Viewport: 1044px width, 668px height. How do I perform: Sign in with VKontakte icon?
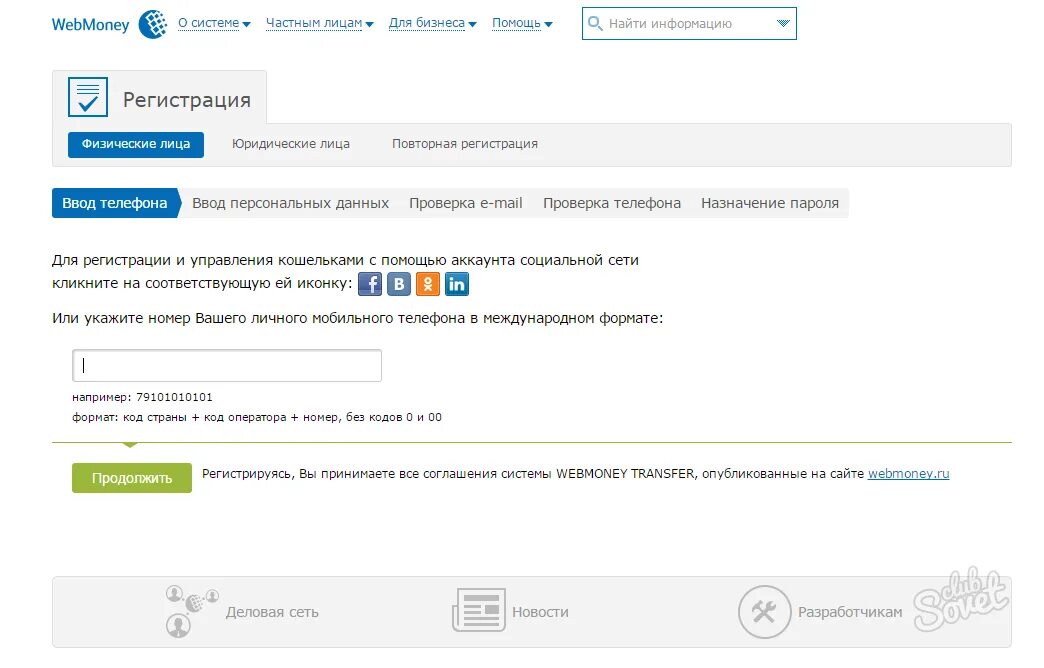click(x=399, y=284)
